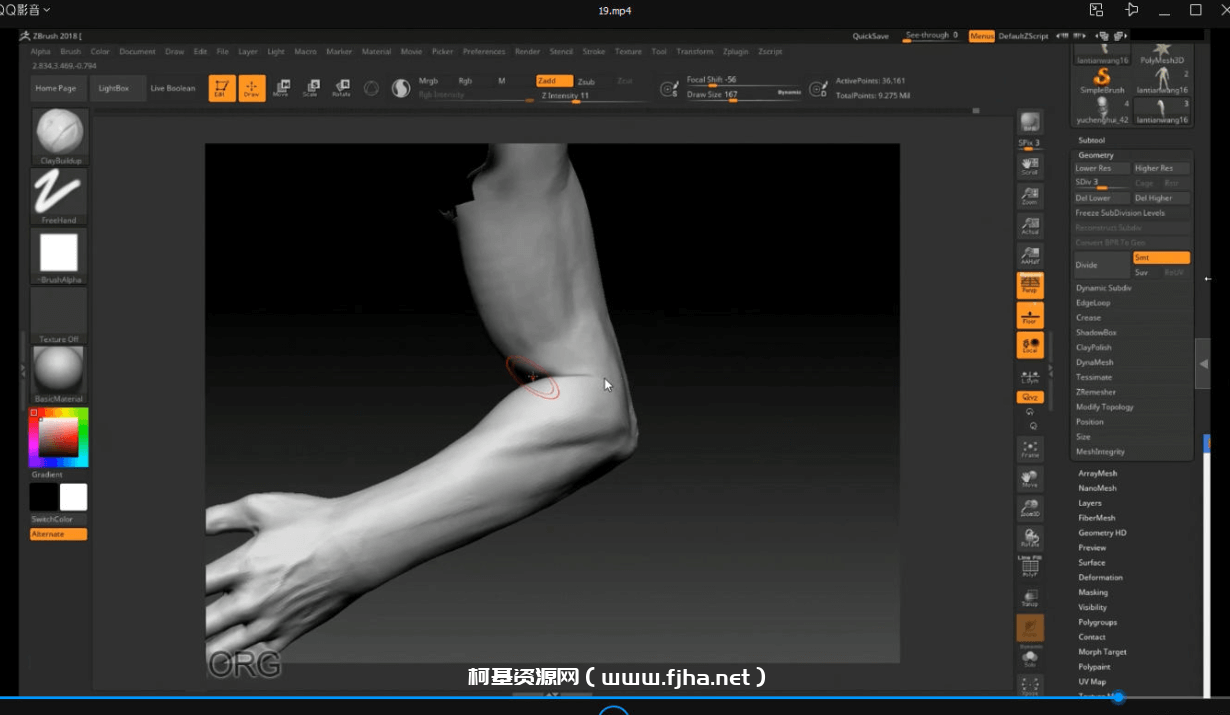
Task: Select the yuchenghui_42 tool thumbnail
Action: [1102, 111]
